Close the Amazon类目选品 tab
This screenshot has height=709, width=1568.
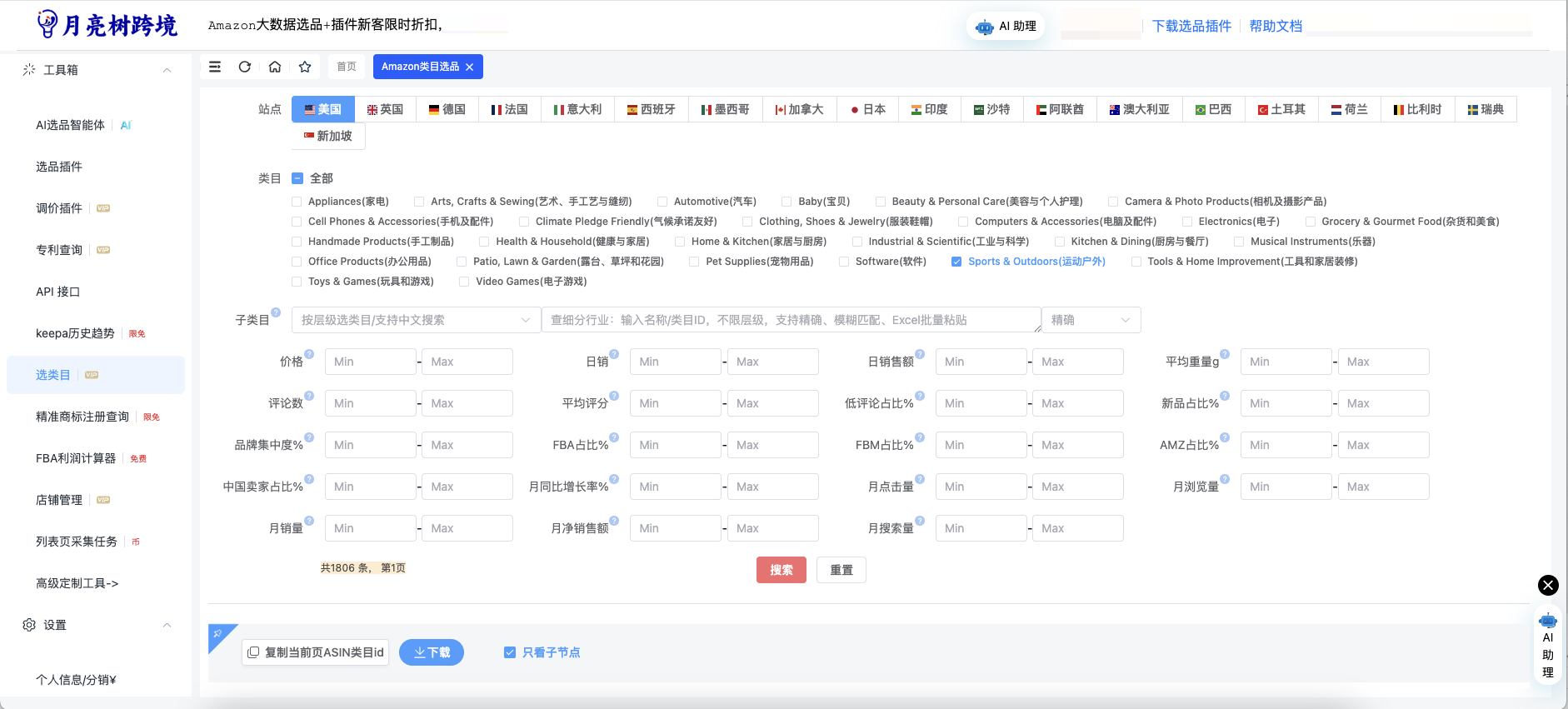pos(470,67)
